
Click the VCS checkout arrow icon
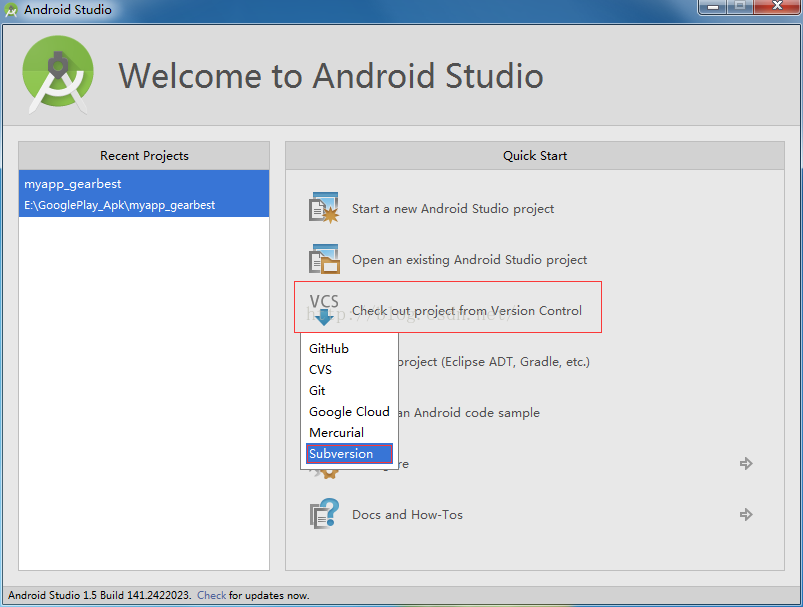pos(324,309)
